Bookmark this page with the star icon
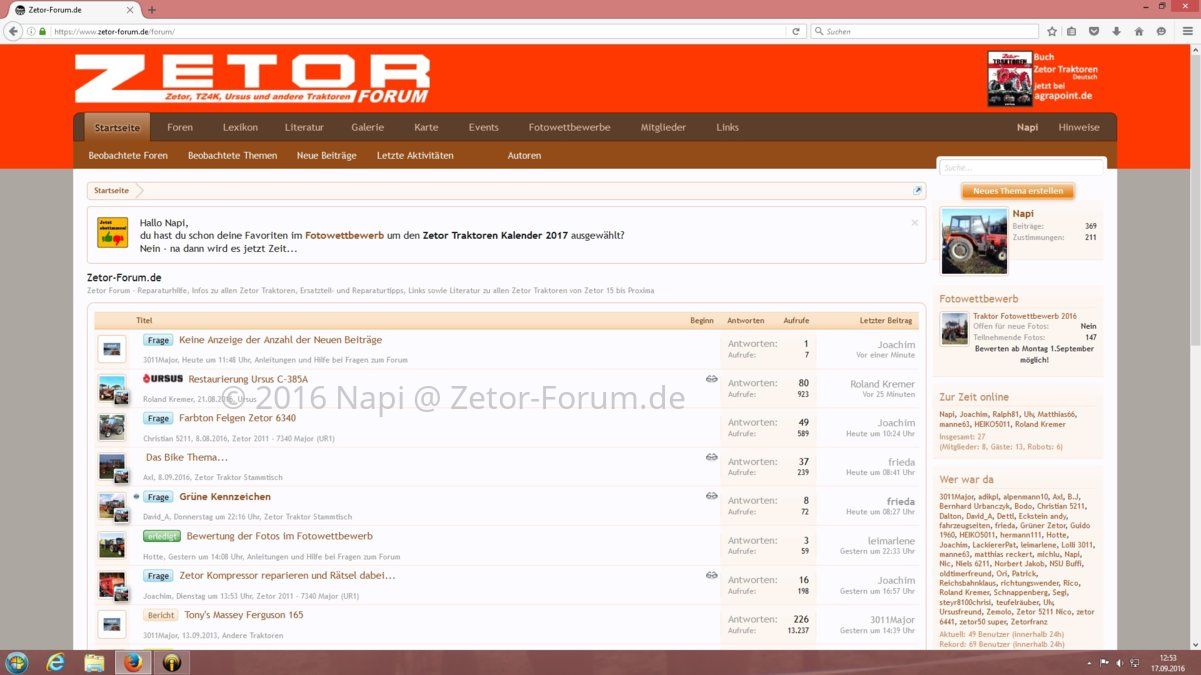 coord(1051,31)
